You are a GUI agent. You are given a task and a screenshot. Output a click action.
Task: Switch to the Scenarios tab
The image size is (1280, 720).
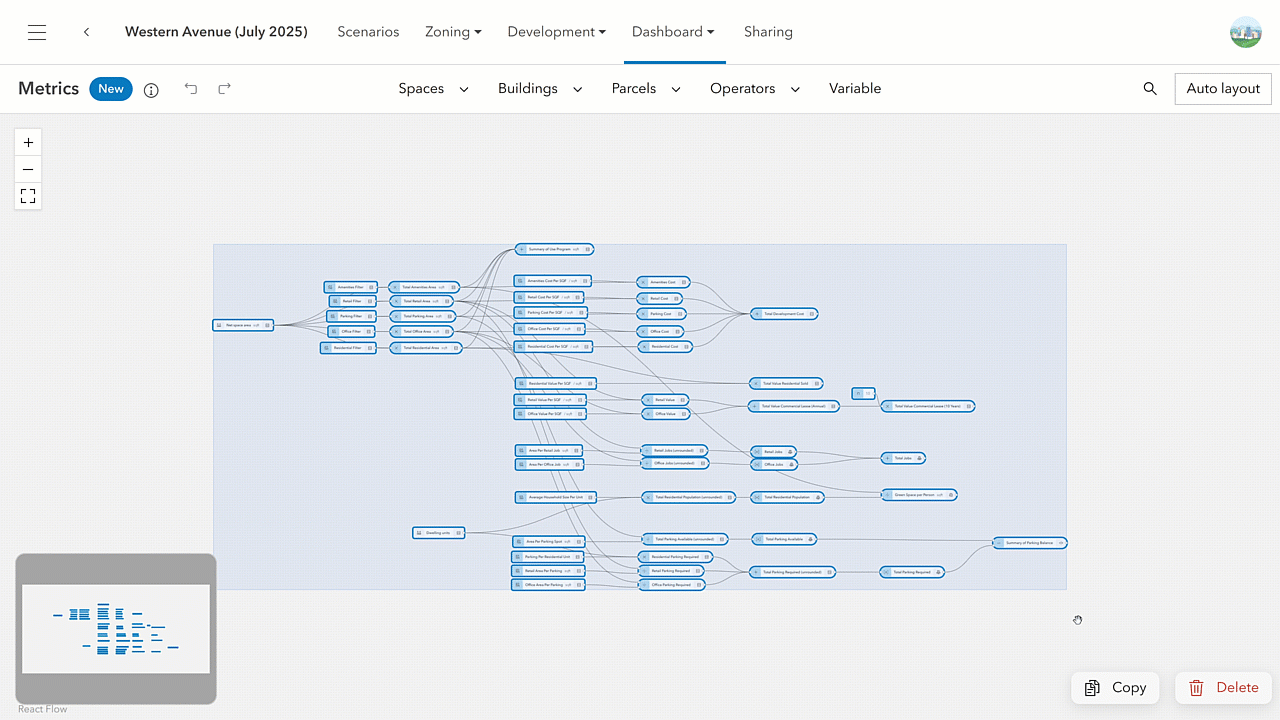coord(368,31)
